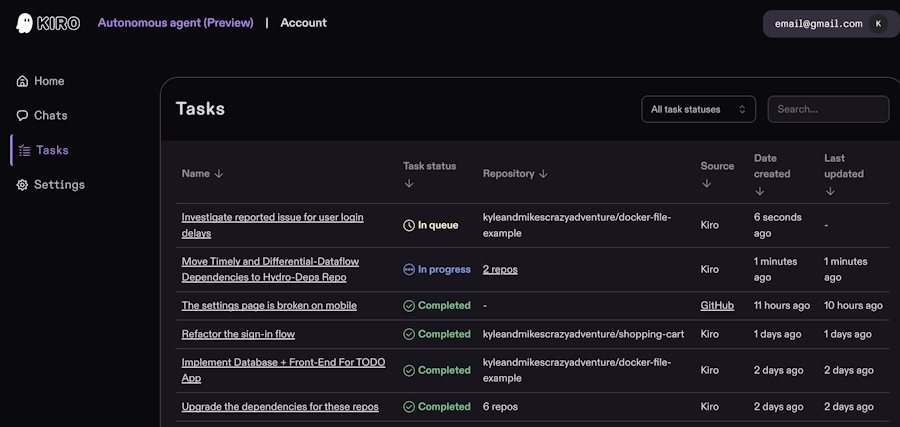Open Autonomous agent (Preview) tab
The height and width of the screenshot is (427, 900).
tap(175, 23)
